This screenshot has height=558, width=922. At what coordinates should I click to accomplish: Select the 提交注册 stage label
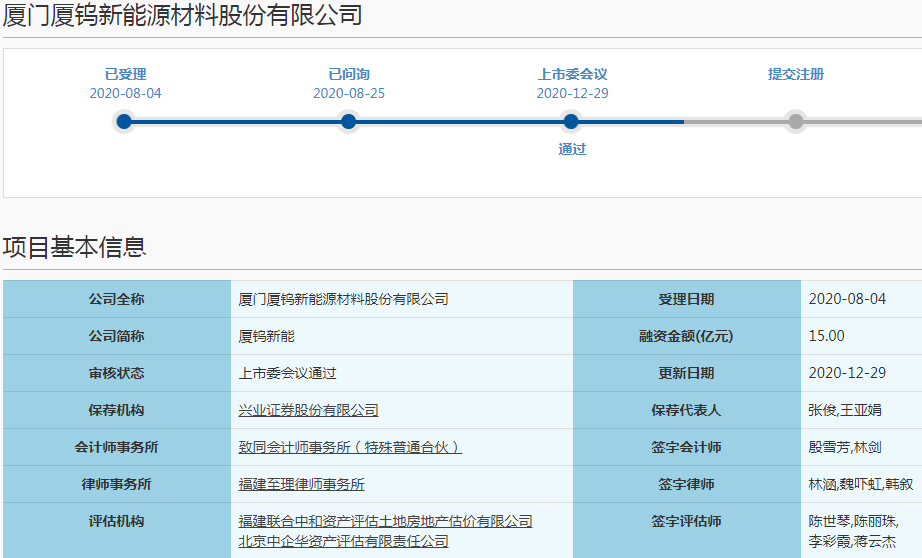coord(796,74)
